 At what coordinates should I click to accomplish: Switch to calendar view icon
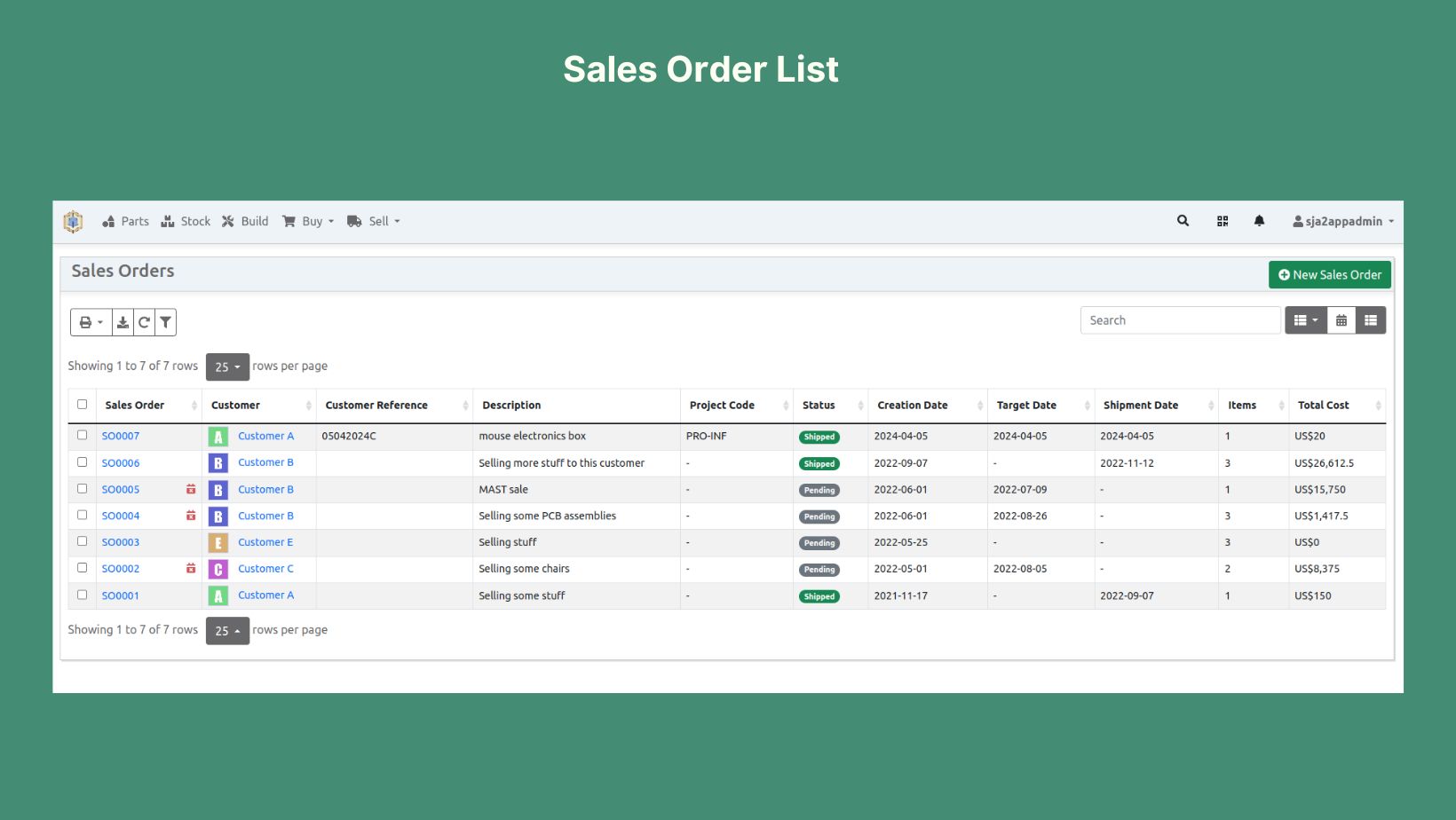click(x=1341, y=320)
